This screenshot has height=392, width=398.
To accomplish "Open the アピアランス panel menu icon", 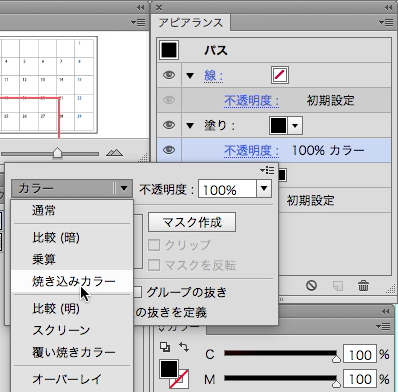I will [x=386, y=23].
